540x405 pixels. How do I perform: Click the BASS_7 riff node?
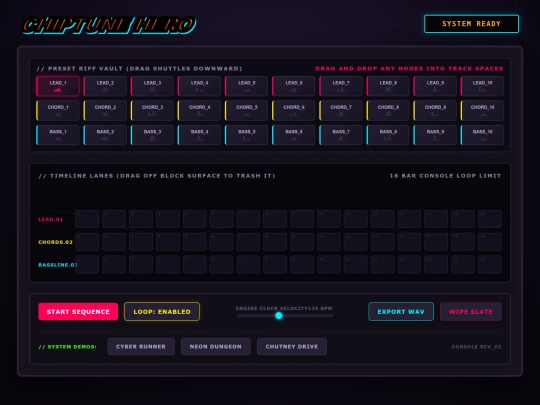tap(341, 135)
